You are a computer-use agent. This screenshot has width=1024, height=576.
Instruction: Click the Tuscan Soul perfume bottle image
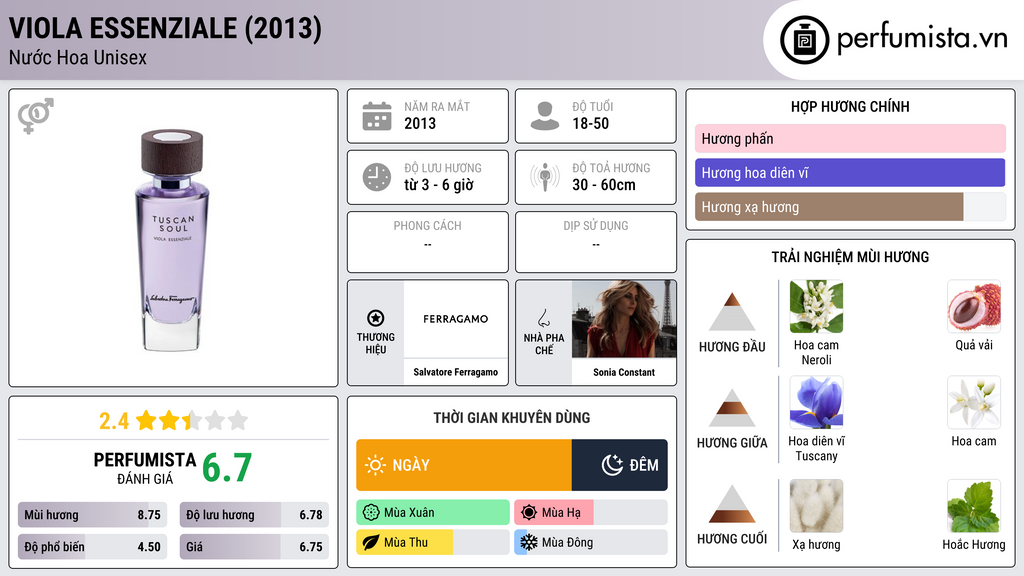pyautogui.click(x=172, y=240)
